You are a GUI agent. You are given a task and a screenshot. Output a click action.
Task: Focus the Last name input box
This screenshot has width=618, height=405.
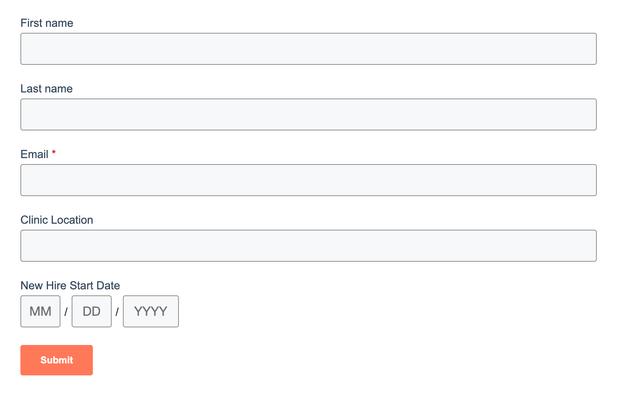pos(308,114)
